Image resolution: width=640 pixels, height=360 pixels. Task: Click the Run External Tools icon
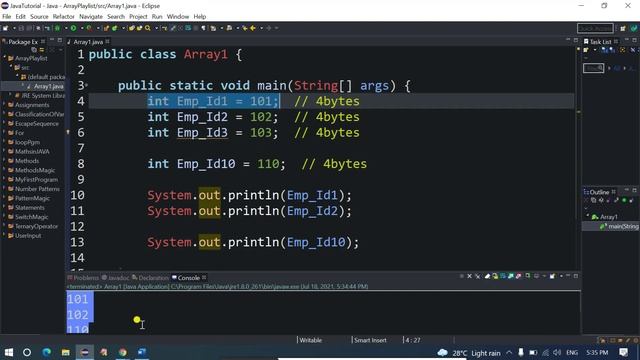tap(89, 28)
